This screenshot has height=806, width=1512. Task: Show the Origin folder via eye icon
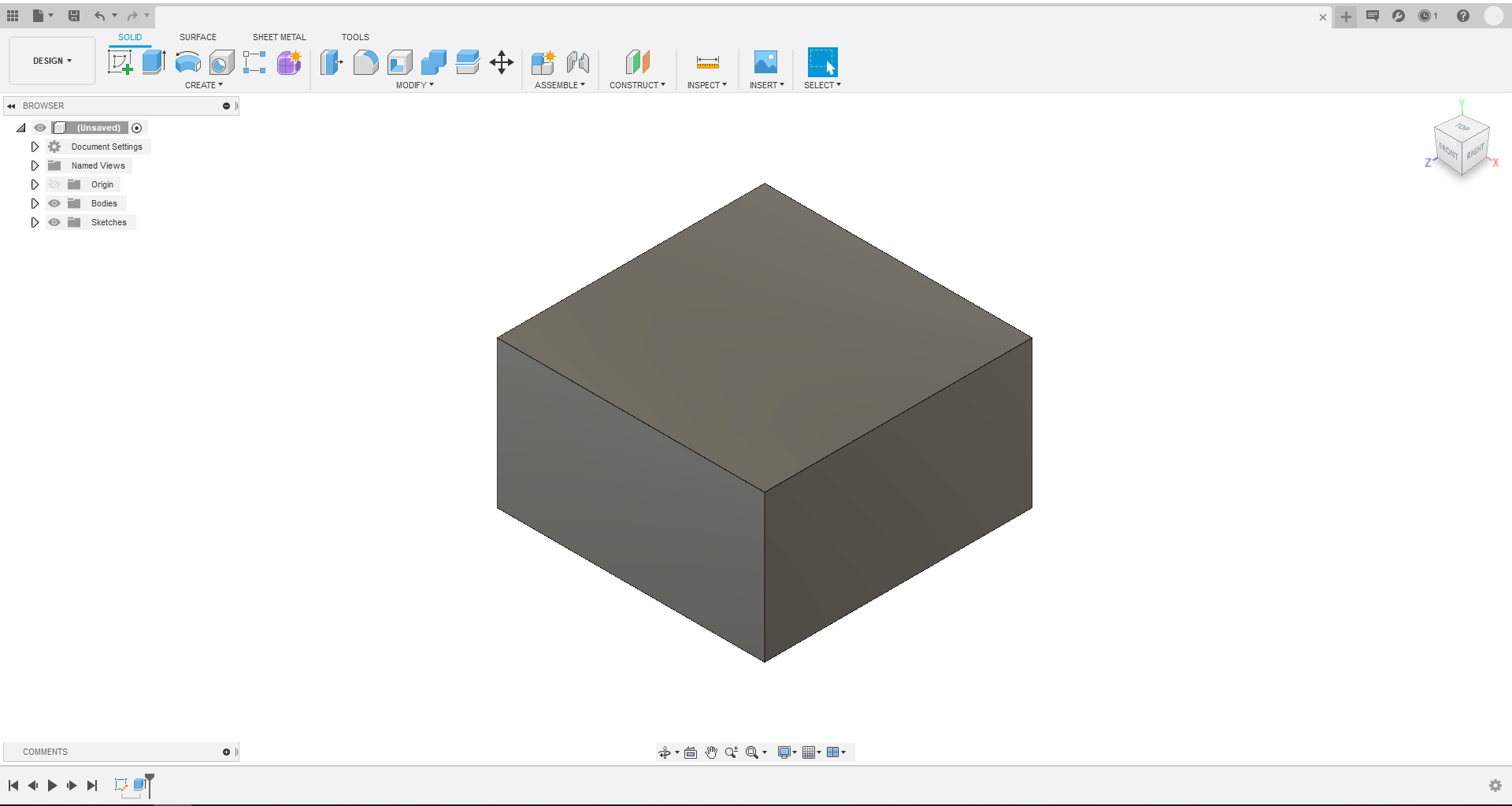[54, 184]
